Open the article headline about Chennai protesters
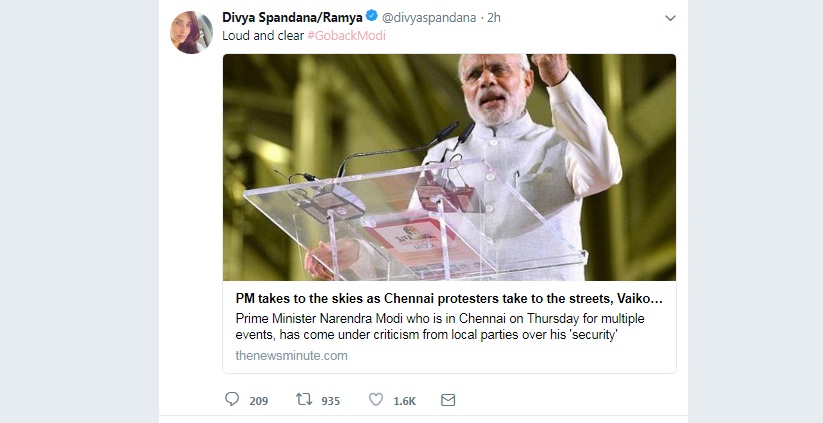The width and height of the screenshot is (823, 423). [449, 299]
